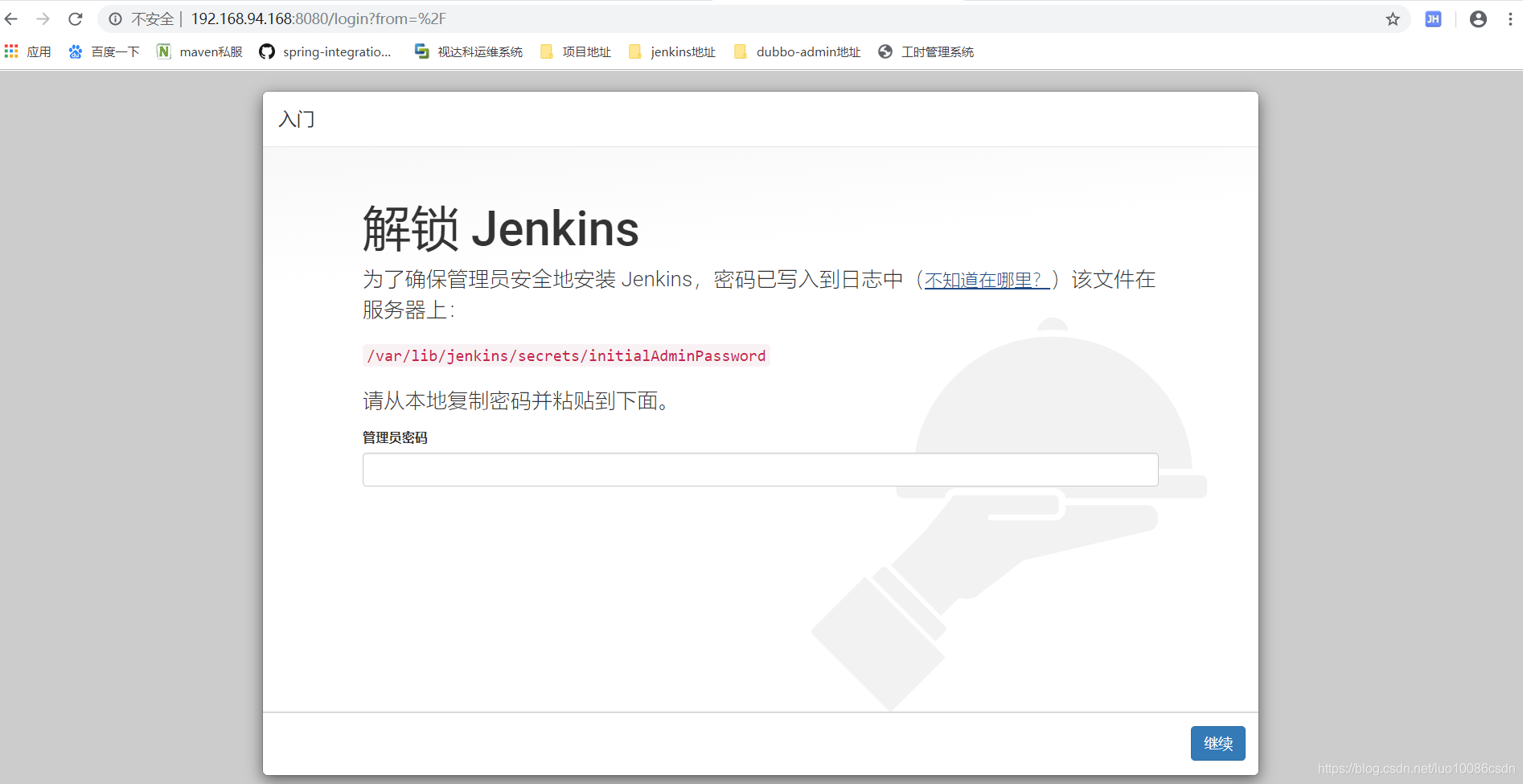Open 百度一下 bookmark
The image size is (1523, 784).
[x=104, y=51]
